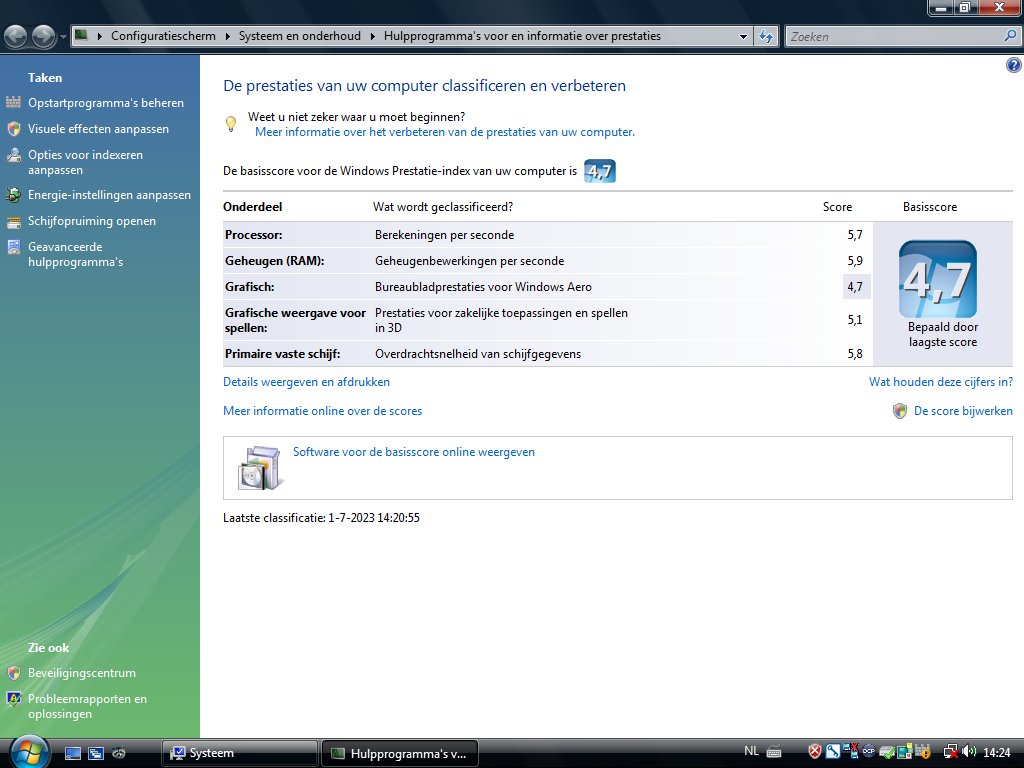Click the Opstartprogramma's beheren icon in the sidebar
Viewport: 1024px width, 768px height.
14,103
